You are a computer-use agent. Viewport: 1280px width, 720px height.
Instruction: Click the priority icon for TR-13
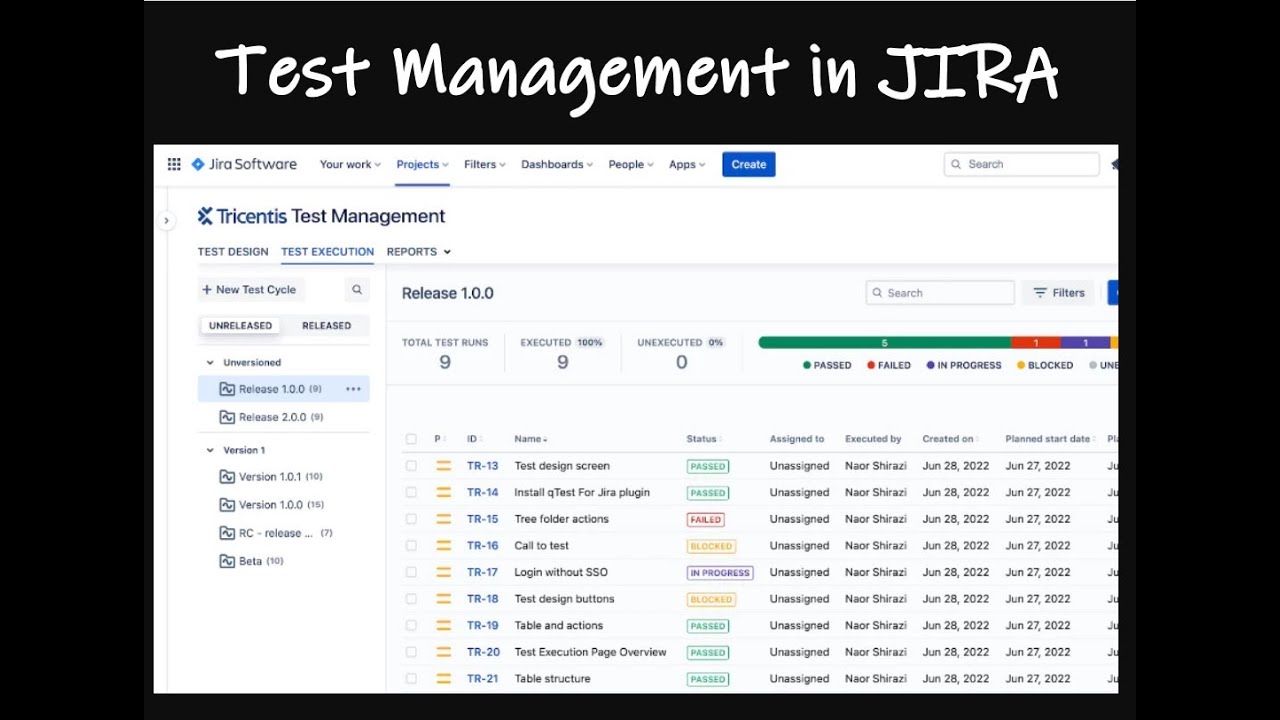point(443,466)
